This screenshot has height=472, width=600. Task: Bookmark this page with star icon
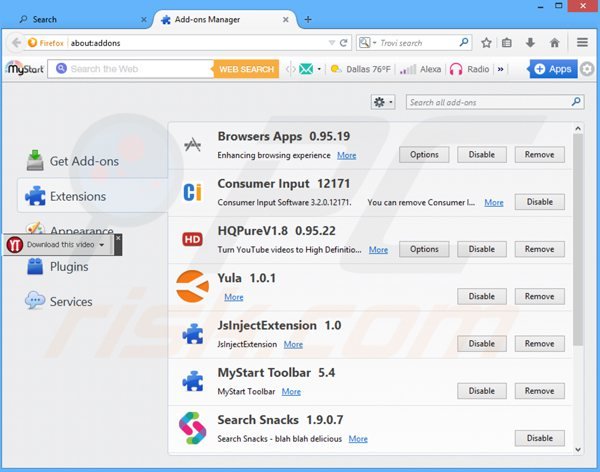(x=486, y=43)
